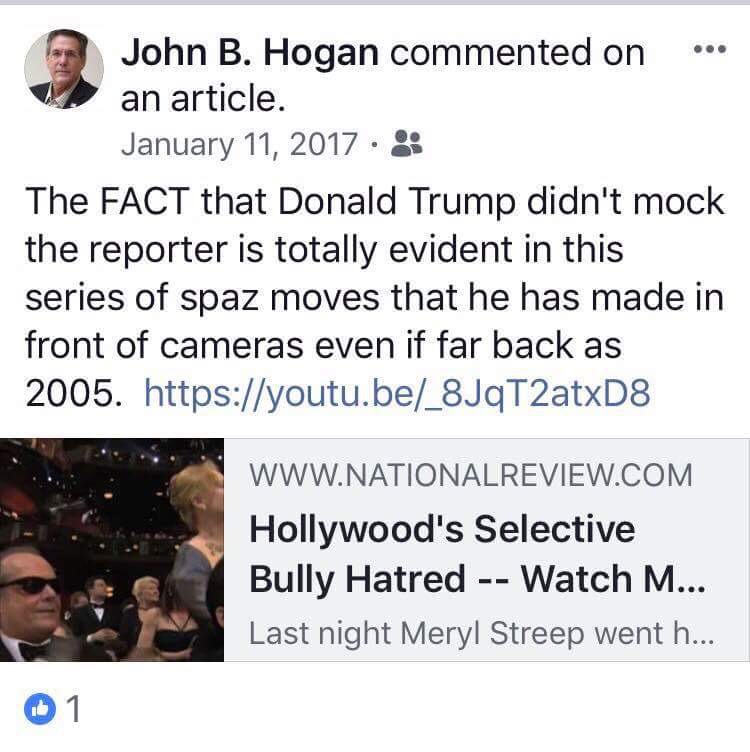Click the John B. Hogan name link
Screen dimensions: 750x752
[x=250, y=53]
